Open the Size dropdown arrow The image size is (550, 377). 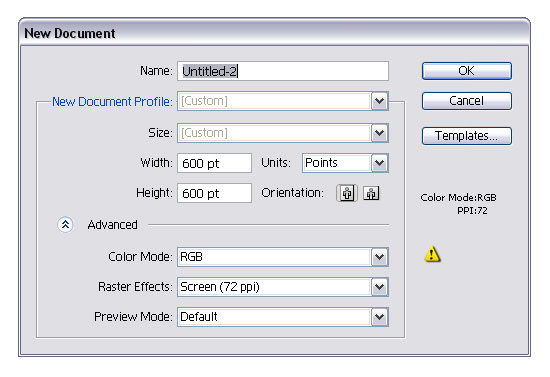(380, 133)
